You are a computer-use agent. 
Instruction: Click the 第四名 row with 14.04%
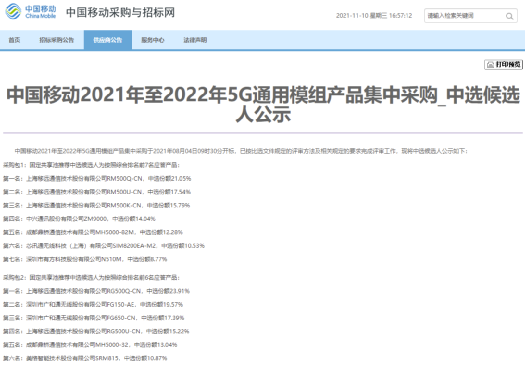click(x=79, y=219)
